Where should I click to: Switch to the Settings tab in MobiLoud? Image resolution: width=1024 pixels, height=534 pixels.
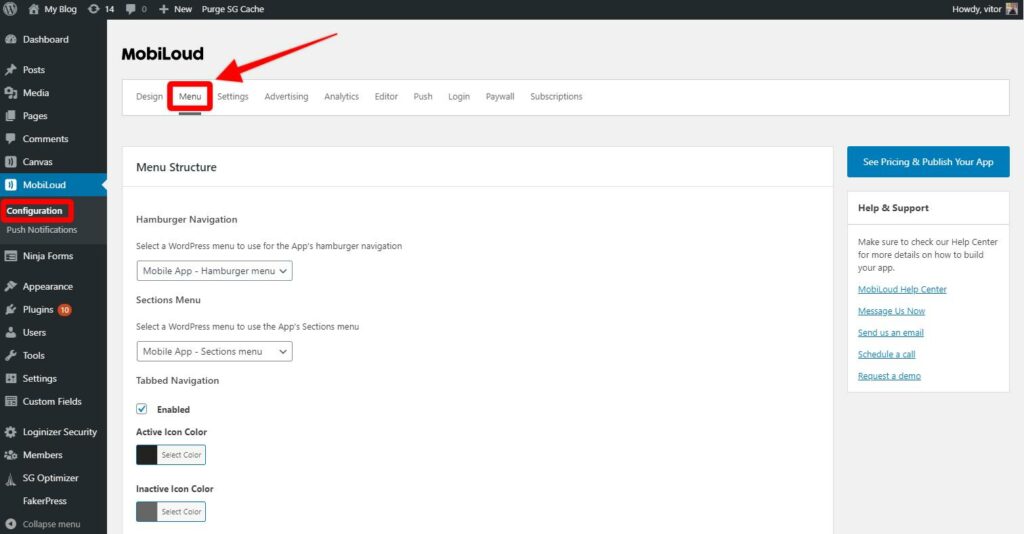232,97
